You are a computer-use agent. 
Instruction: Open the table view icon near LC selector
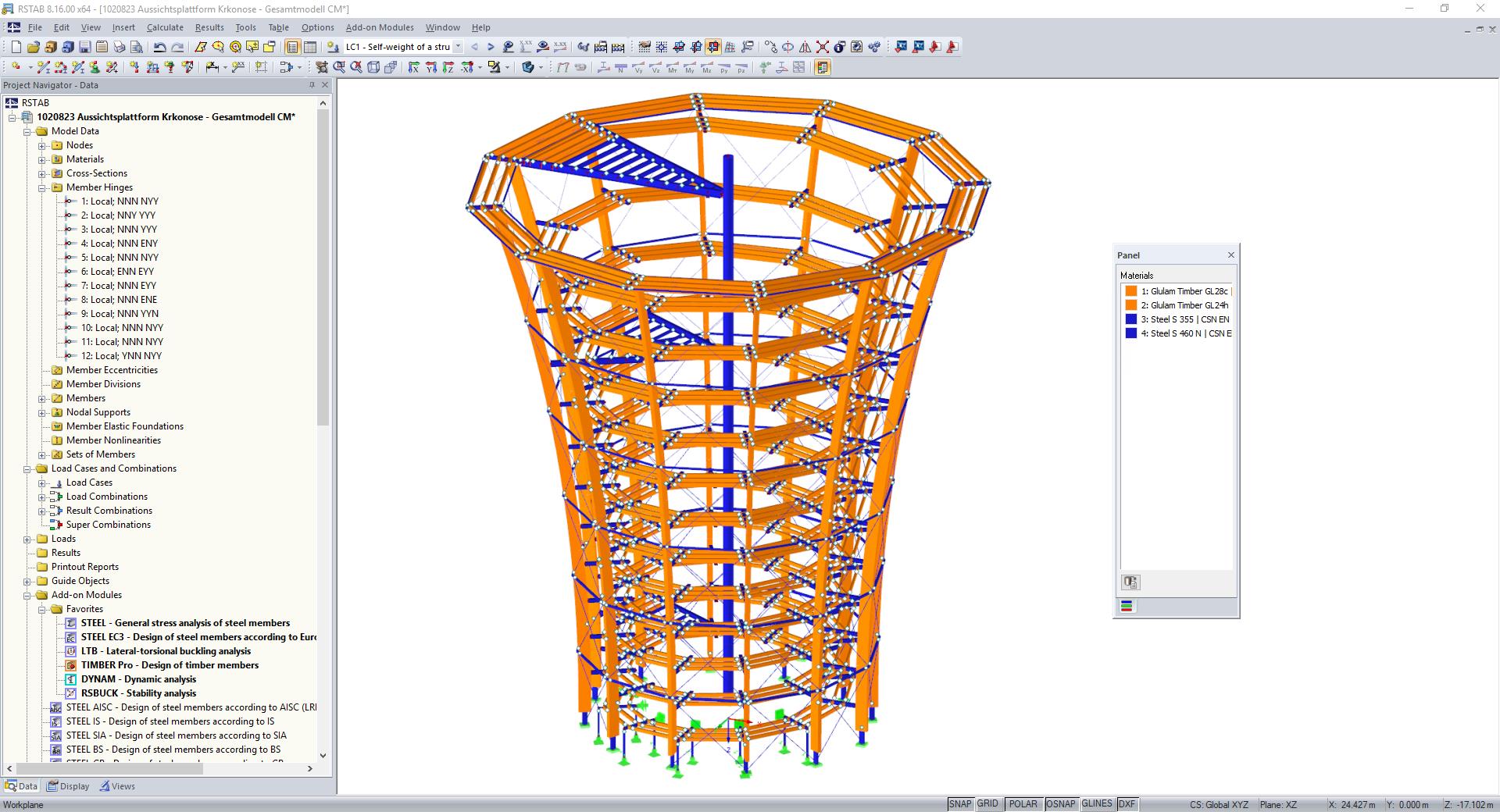tap(309, 47)
